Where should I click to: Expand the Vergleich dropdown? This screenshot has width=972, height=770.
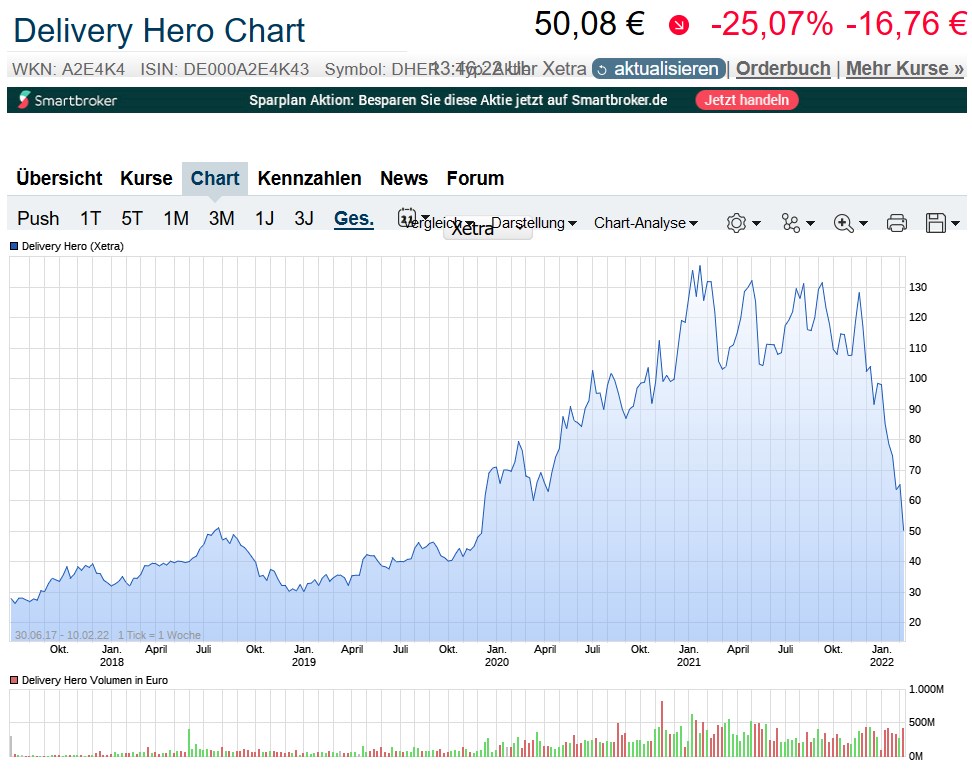coord(440,223)
